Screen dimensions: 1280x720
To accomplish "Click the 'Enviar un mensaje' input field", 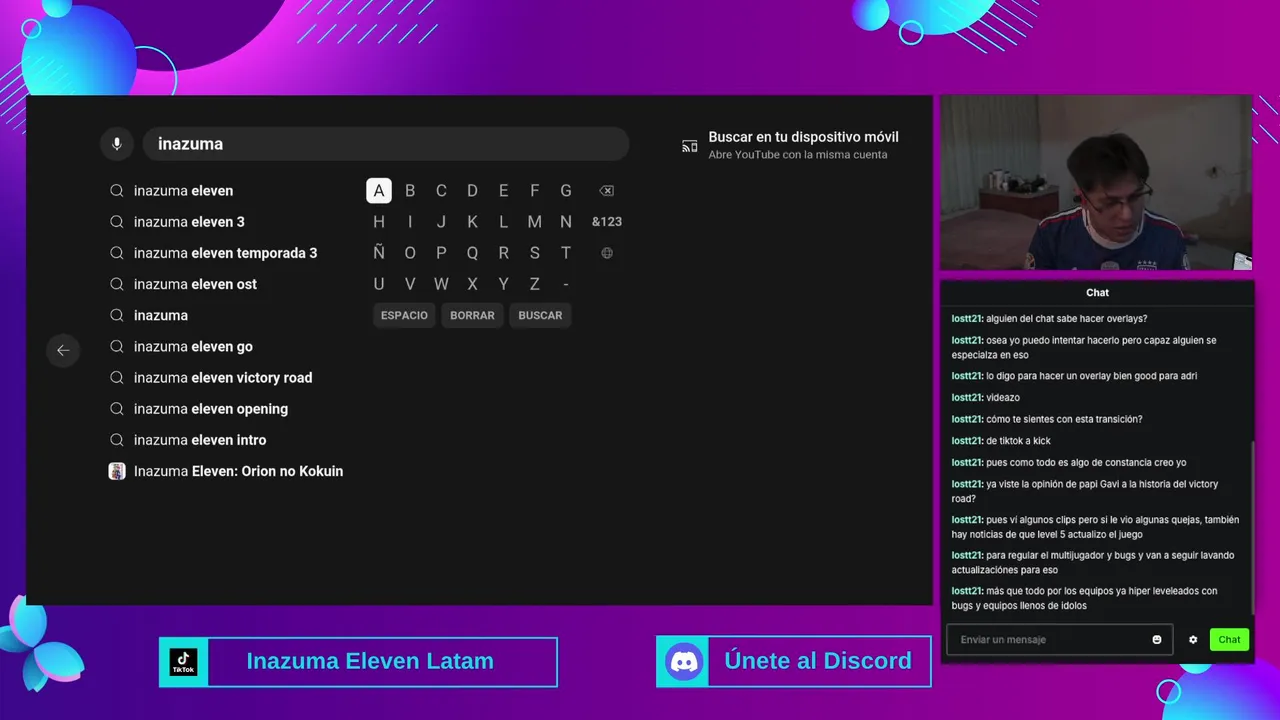I will point(1059,640).
